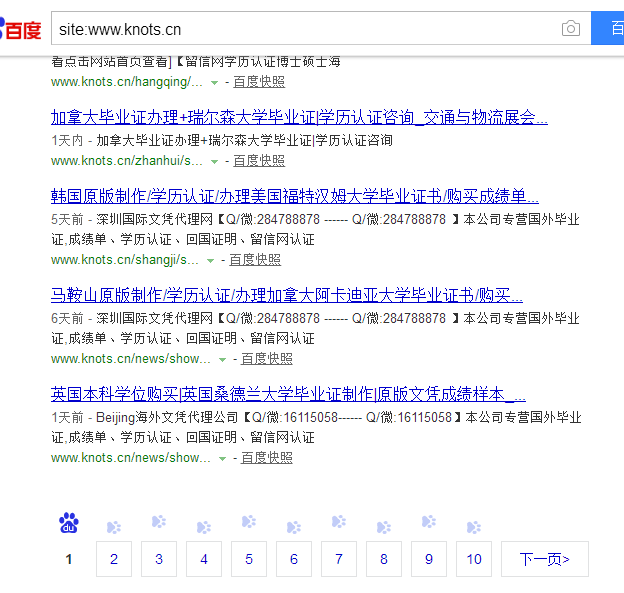
Task: Click the Baidu logo
Action: tap(20, 28)
